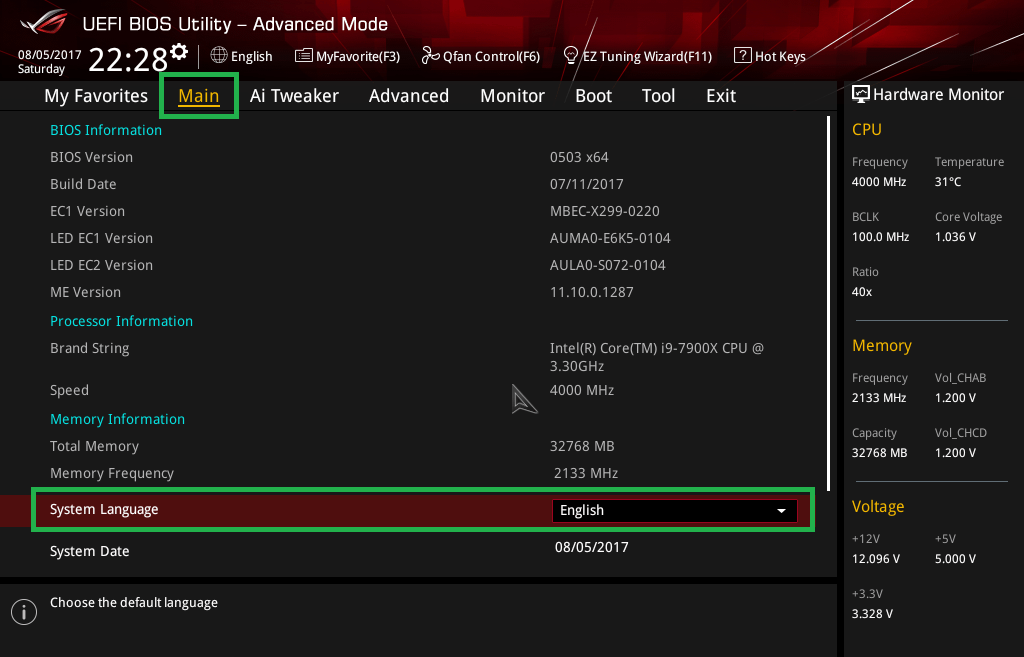
Task: Click the EZ Tuning Wizard bulb icon
Action: 571,56
